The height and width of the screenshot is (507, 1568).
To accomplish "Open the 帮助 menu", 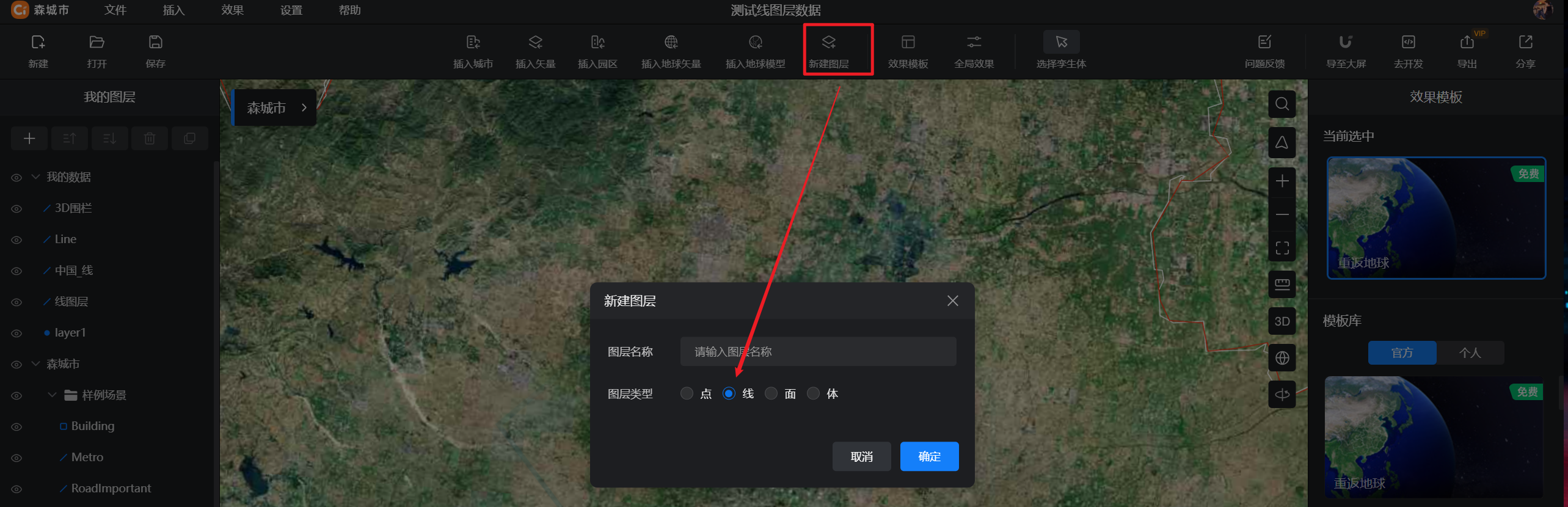I will [x=349, y=10].
